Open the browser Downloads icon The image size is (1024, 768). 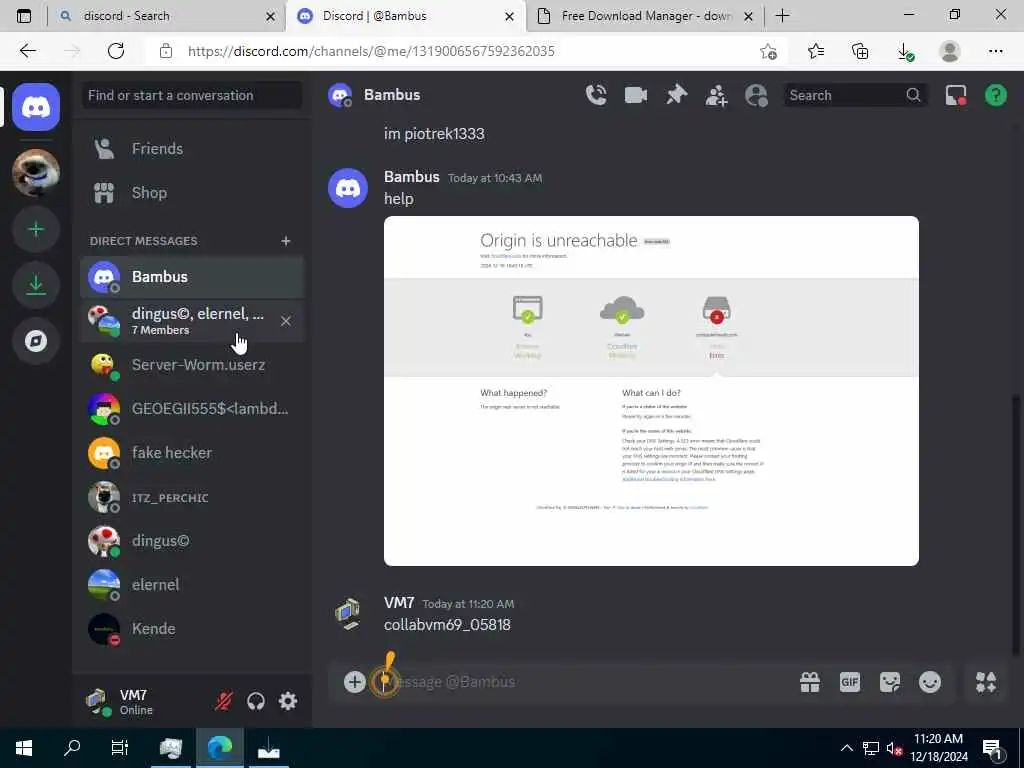[905, 52]
